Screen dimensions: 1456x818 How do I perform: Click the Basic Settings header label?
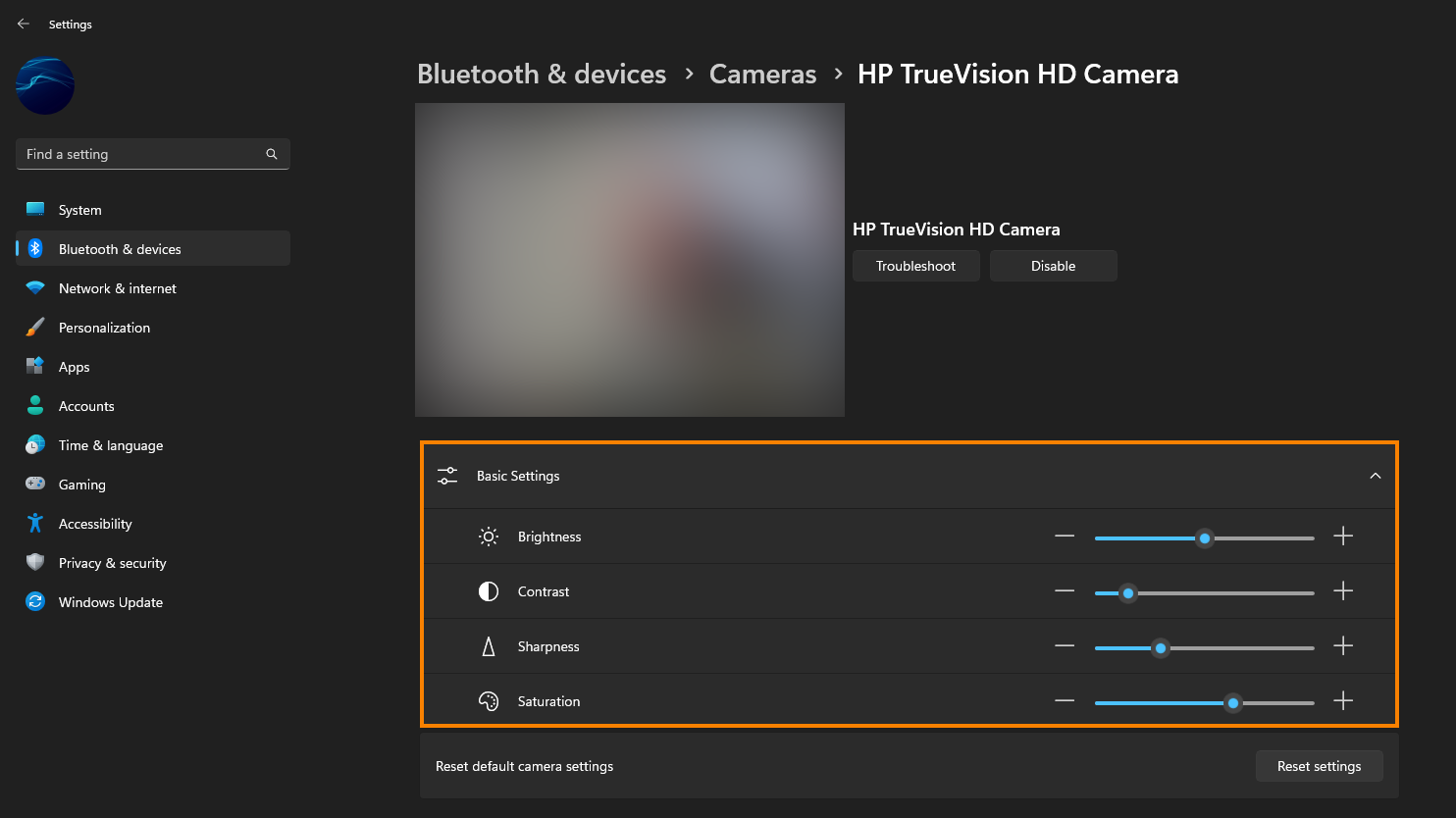click(518, 476)
